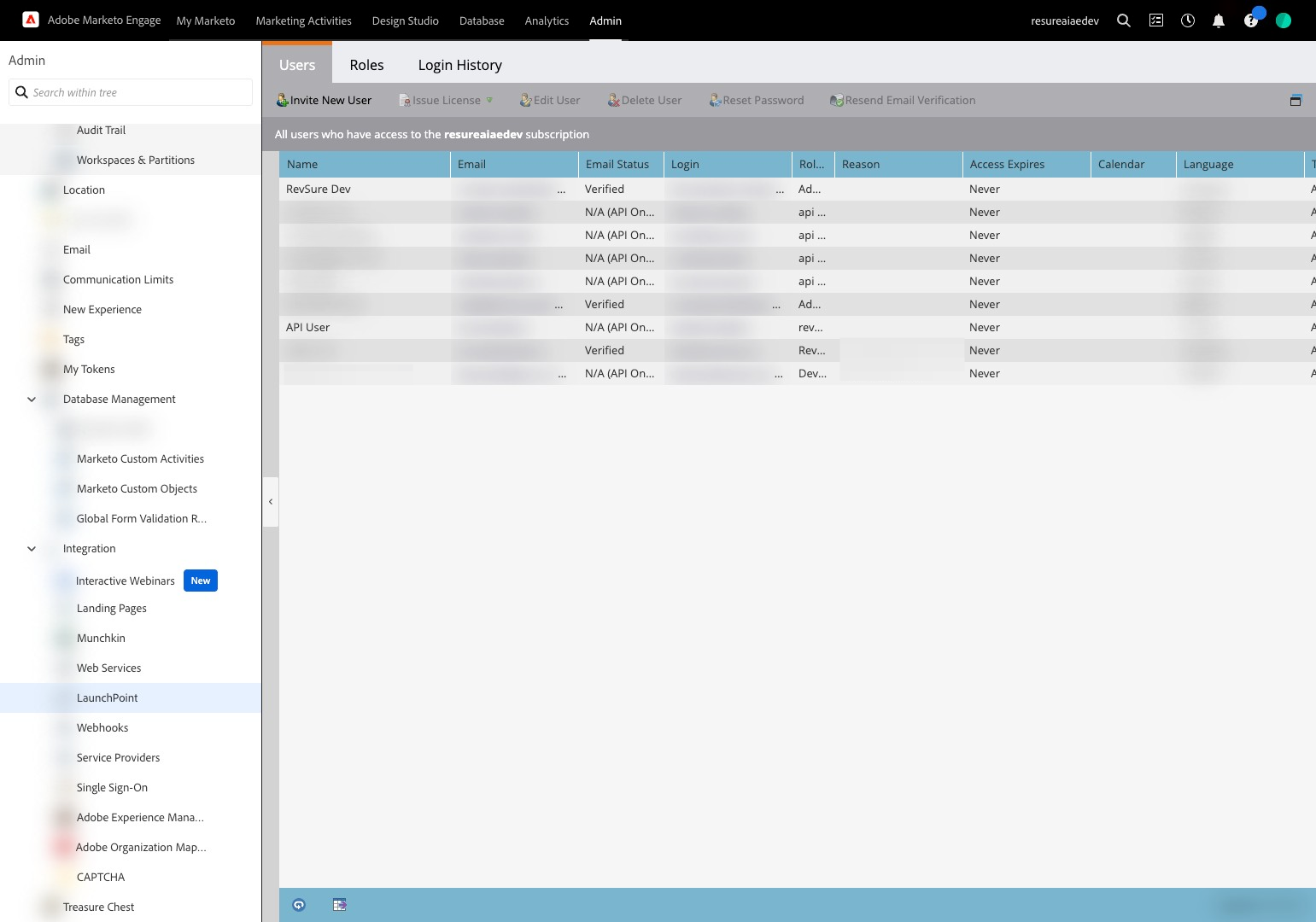
Task: Click the export users table icon
Action: pos(340,905)
